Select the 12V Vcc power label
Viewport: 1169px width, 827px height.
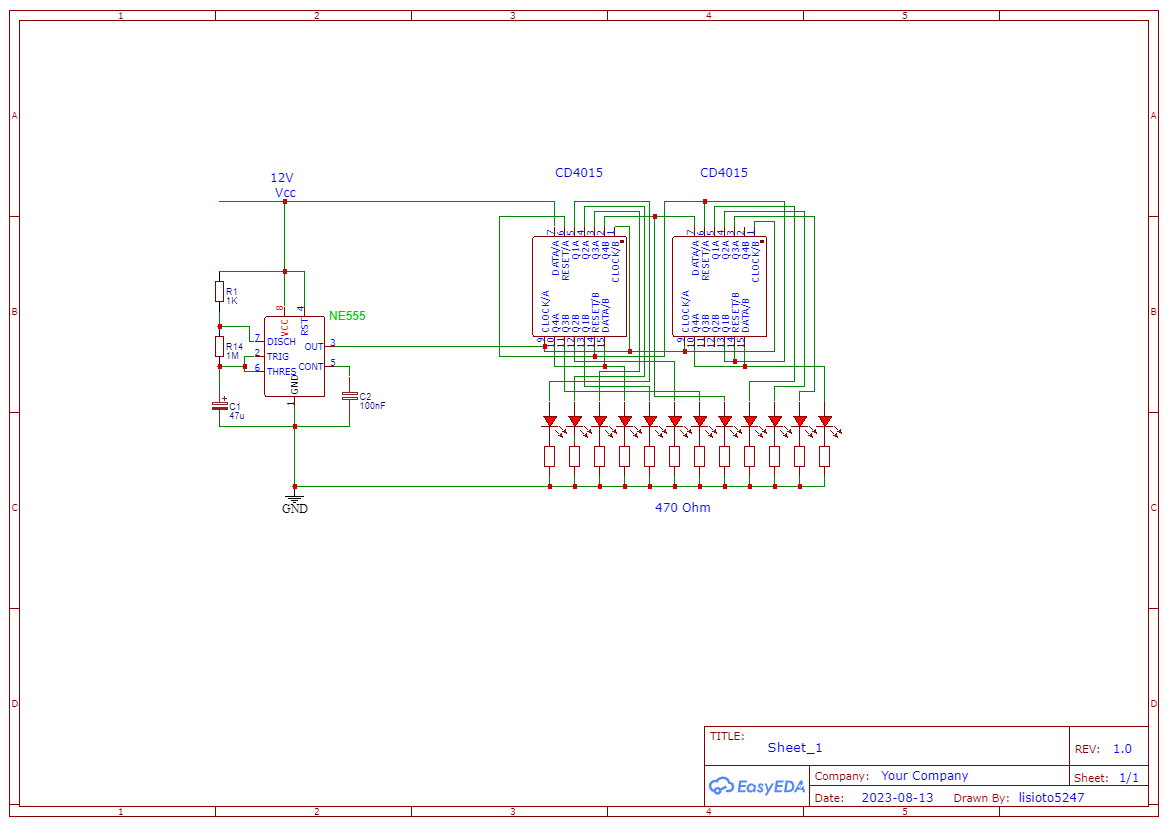pos(284,185)
